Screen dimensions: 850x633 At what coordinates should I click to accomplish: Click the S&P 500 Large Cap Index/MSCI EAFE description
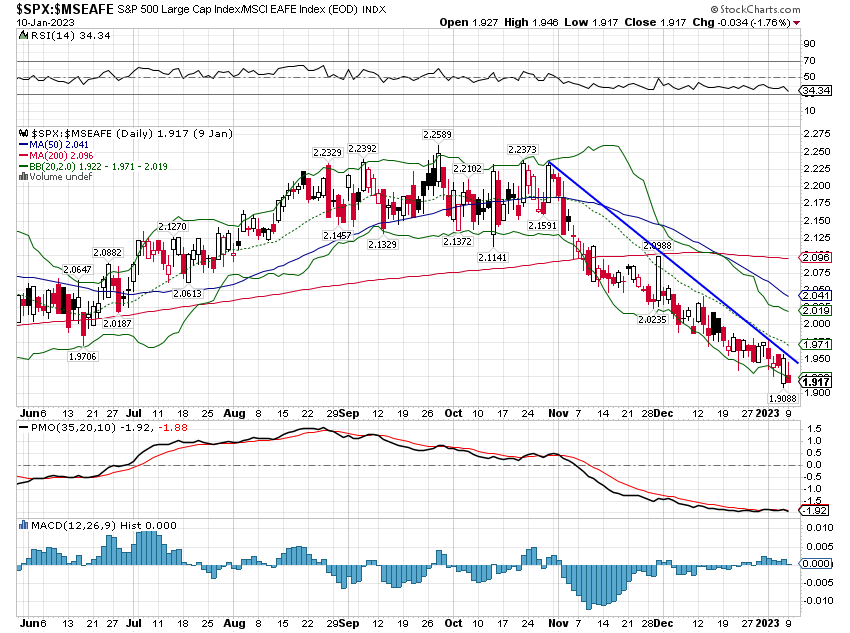(237, 10)
